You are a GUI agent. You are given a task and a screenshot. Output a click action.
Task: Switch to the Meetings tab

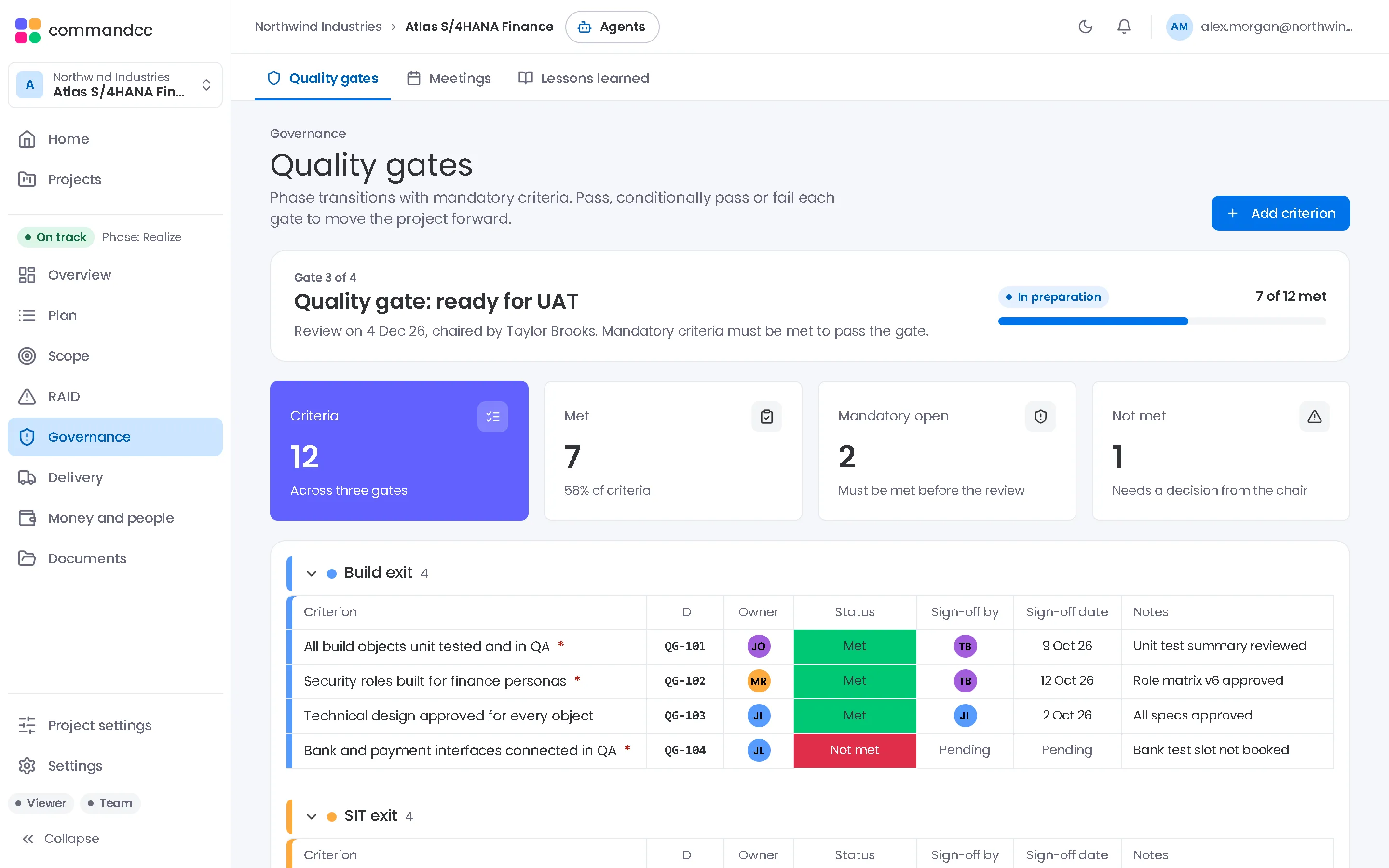point(449,78)
